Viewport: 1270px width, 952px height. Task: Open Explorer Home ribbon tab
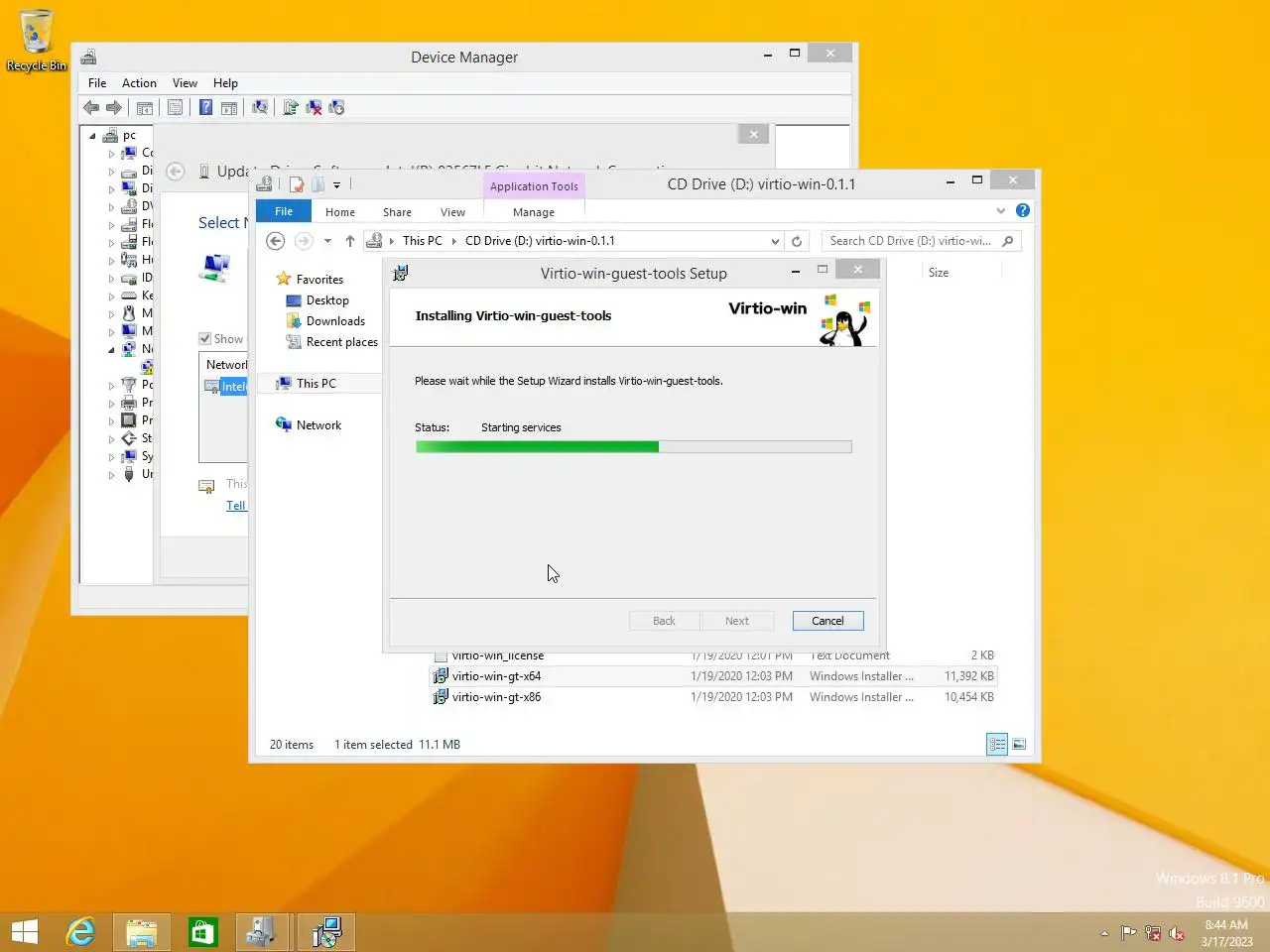click(340, 212)
